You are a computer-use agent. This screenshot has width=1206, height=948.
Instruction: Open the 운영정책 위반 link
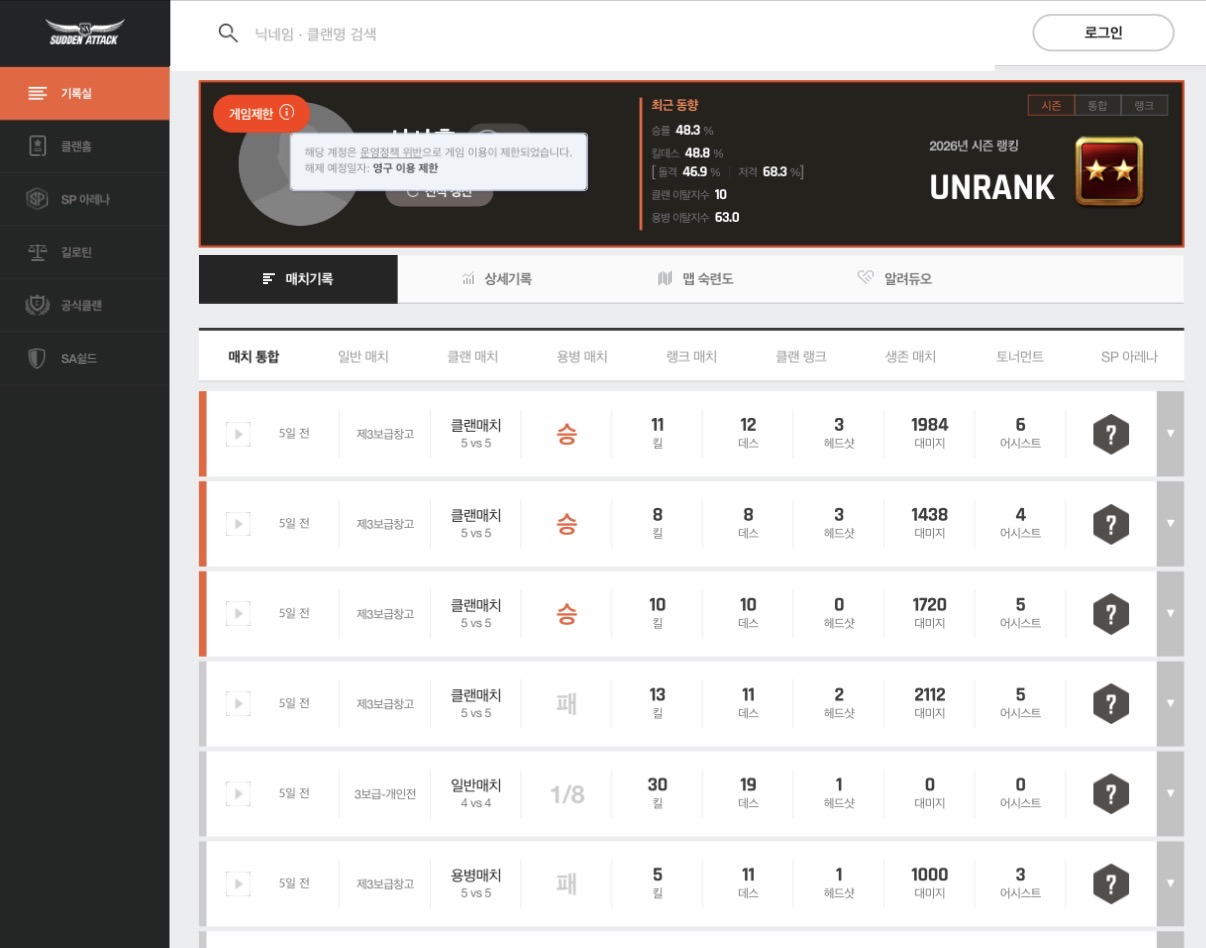pyautogui.click(x=391, y=152)
